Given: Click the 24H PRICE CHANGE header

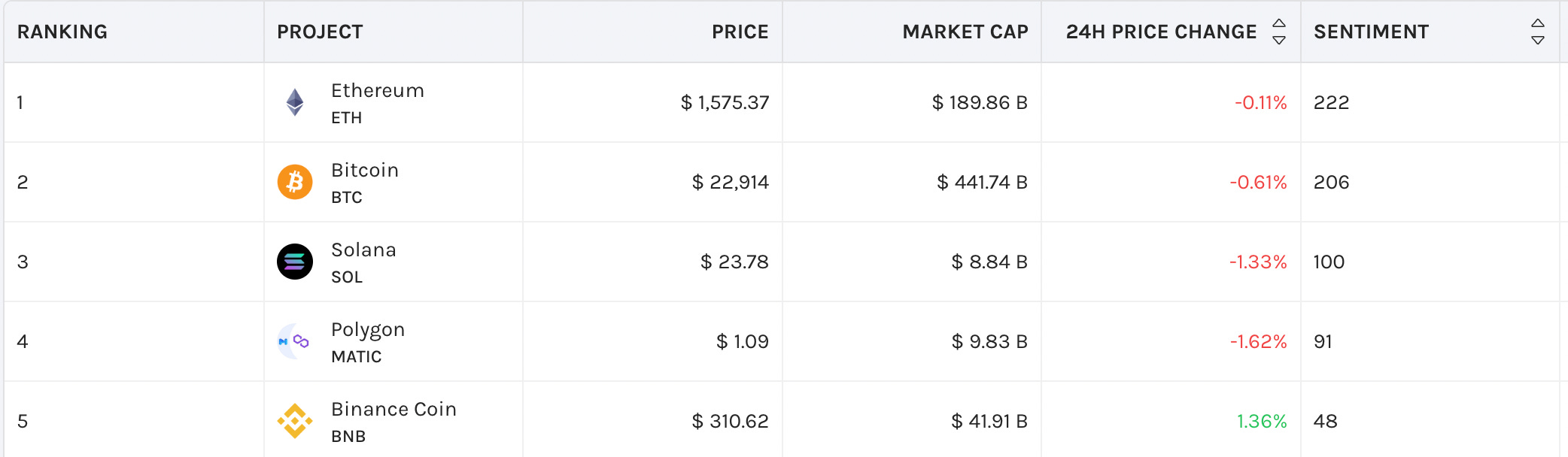Looking at the screenshot, I should click(x=1161, y=32).
